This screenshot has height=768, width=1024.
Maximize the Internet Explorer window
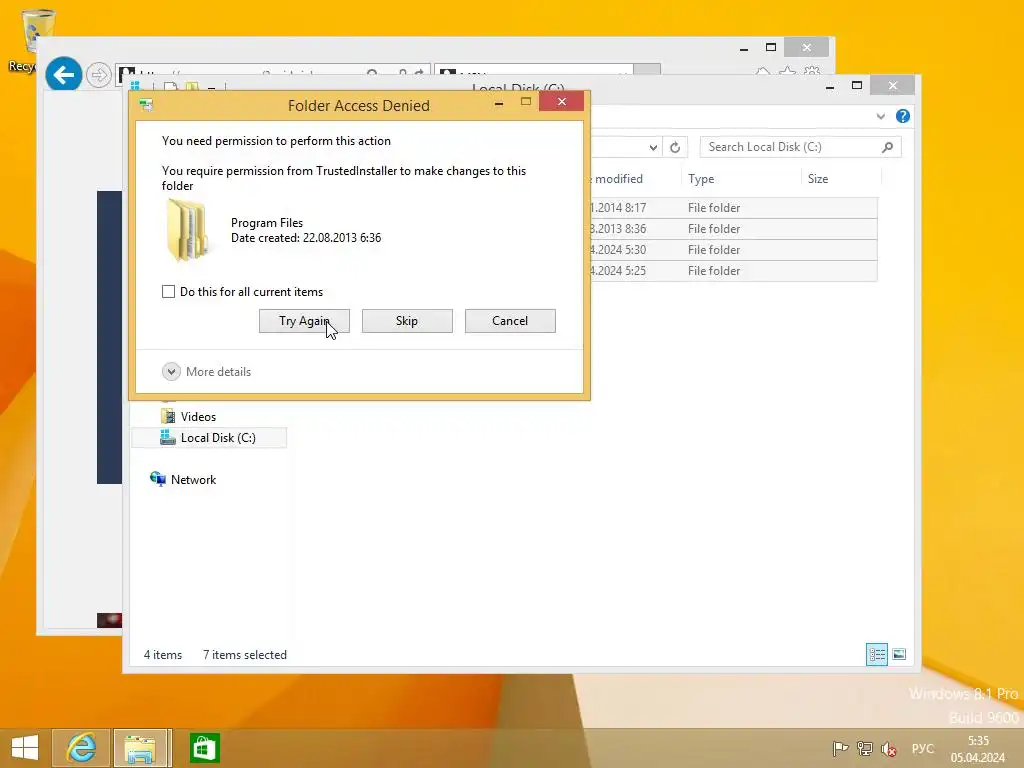point(771,47)
